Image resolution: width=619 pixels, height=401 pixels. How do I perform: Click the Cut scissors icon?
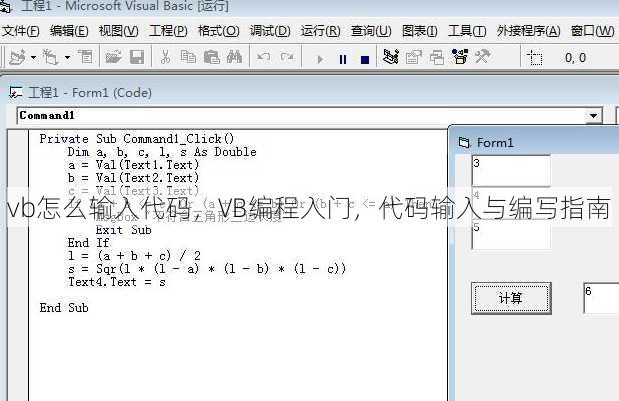165,58
